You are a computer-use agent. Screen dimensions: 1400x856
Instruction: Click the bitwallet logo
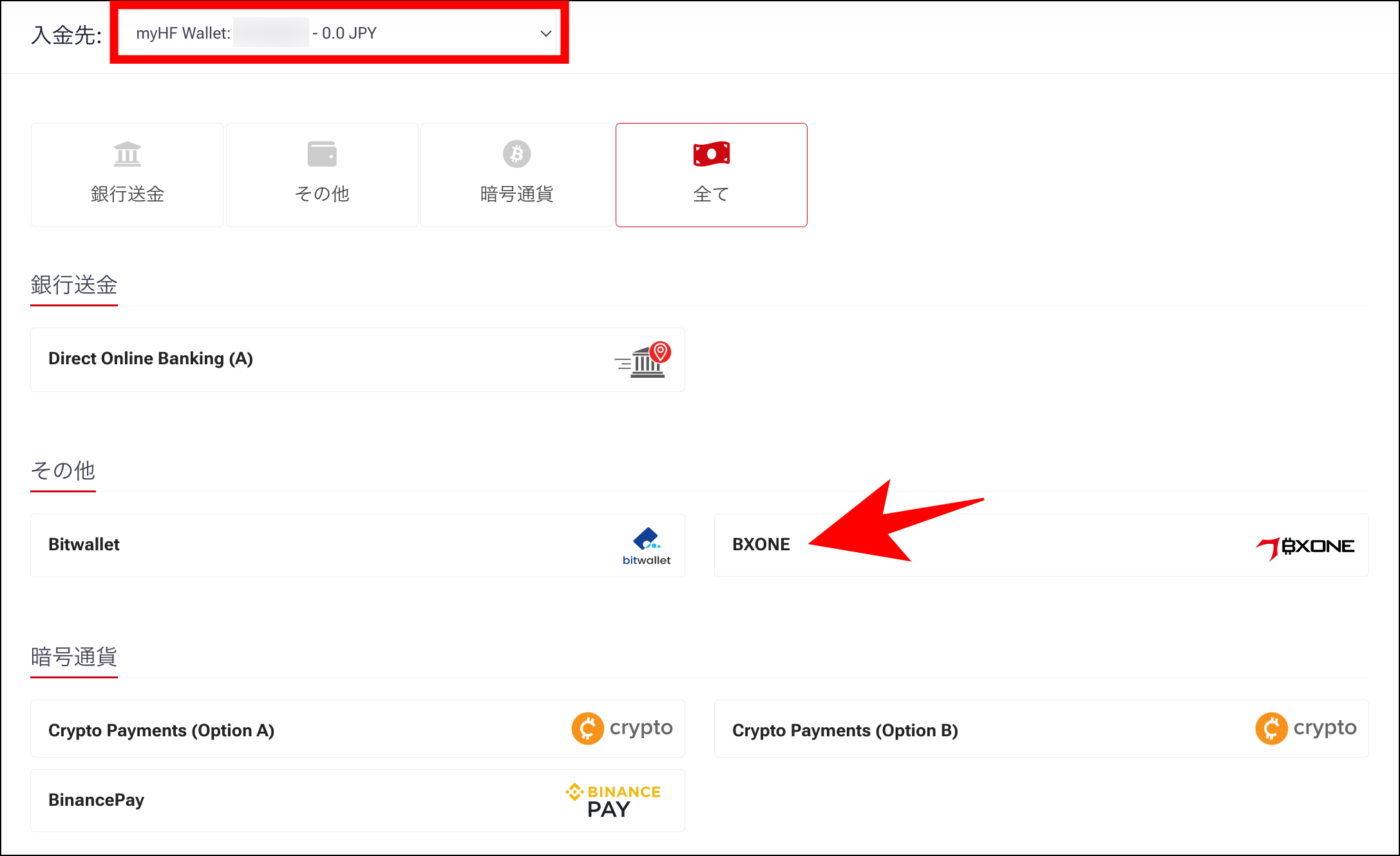pos(647,546)
